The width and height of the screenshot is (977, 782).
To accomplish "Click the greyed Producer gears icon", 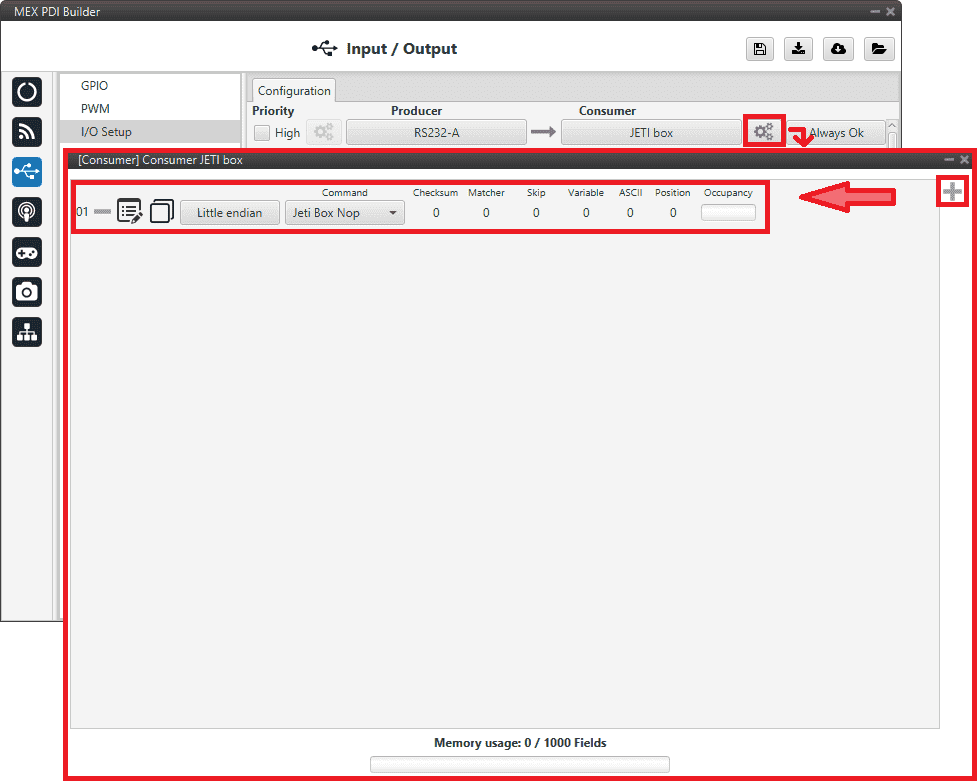I will coord(323,132).
